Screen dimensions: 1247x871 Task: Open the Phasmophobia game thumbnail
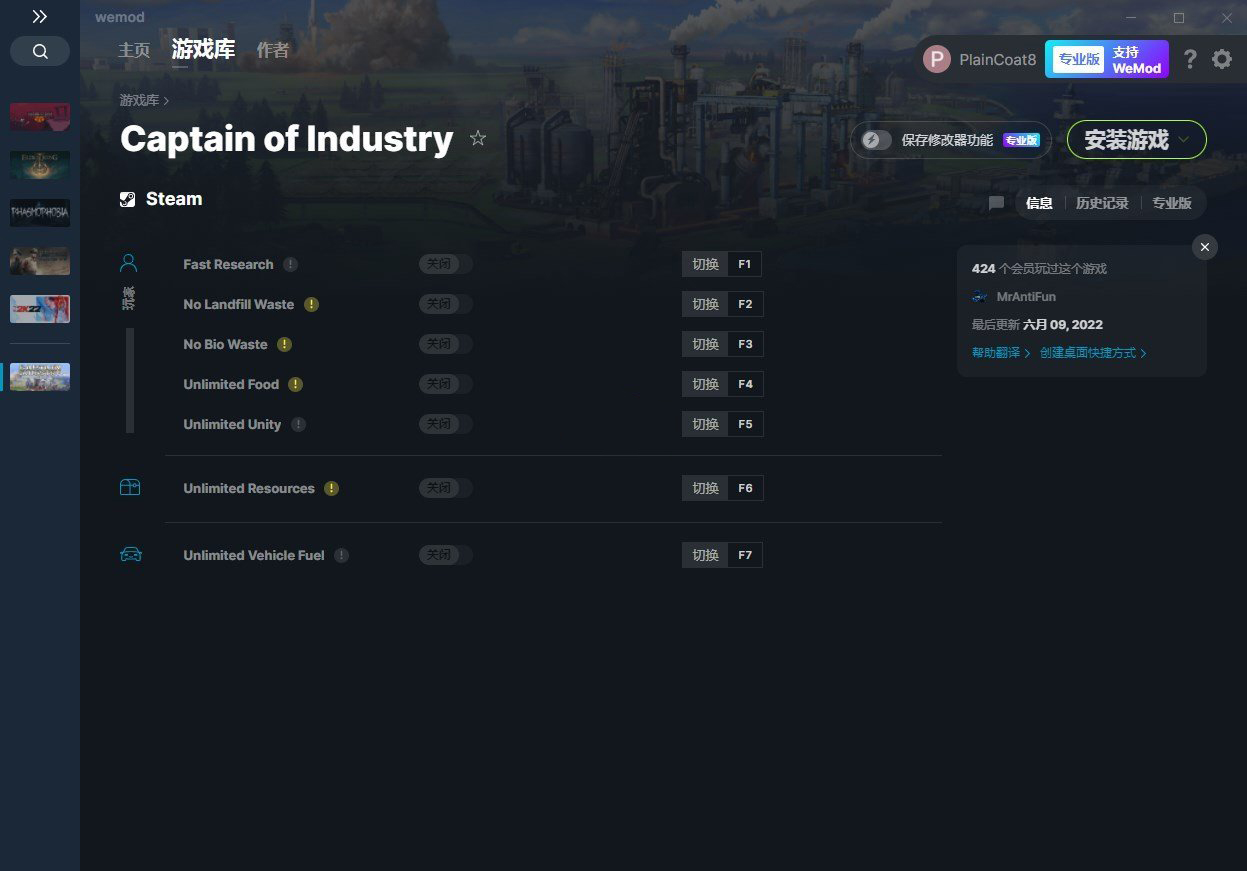click(x=40, y=213)
